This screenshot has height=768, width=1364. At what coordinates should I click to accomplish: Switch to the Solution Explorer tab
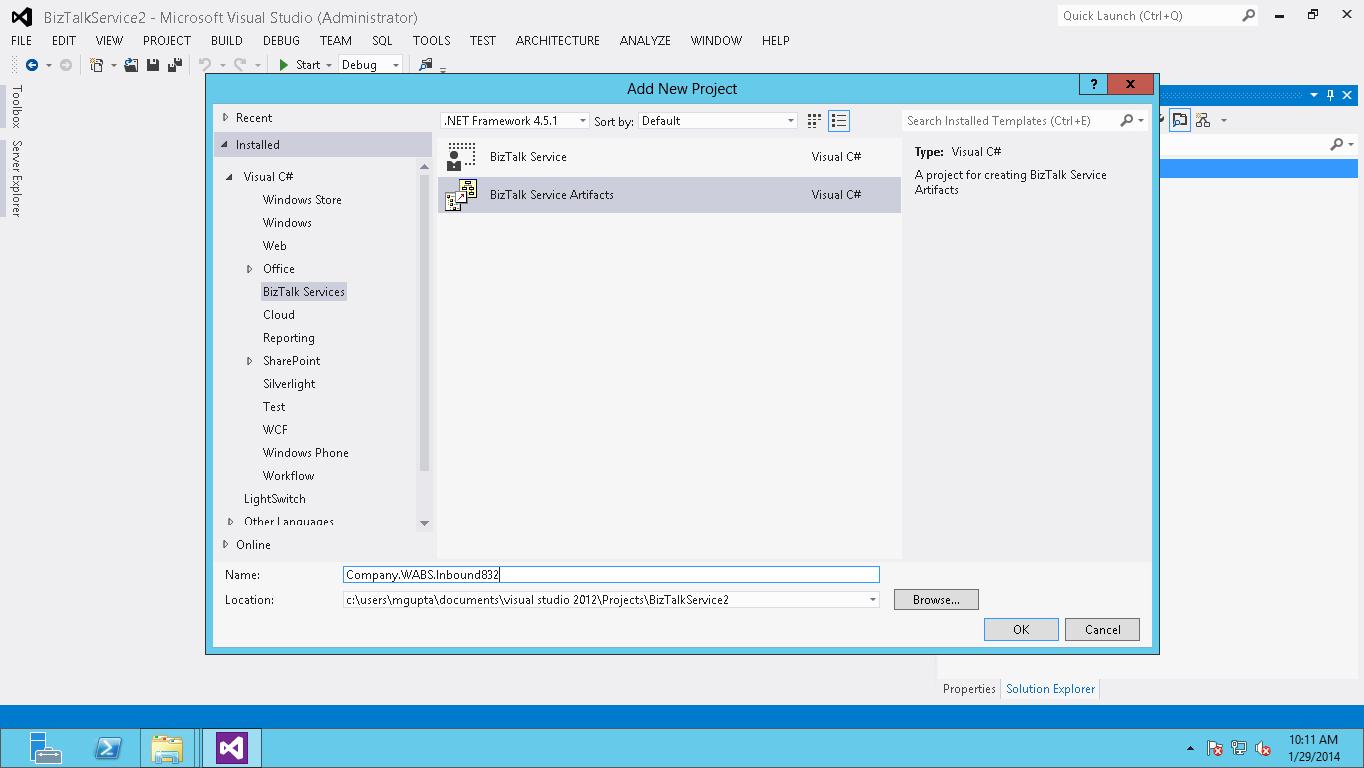[1050, 689]
